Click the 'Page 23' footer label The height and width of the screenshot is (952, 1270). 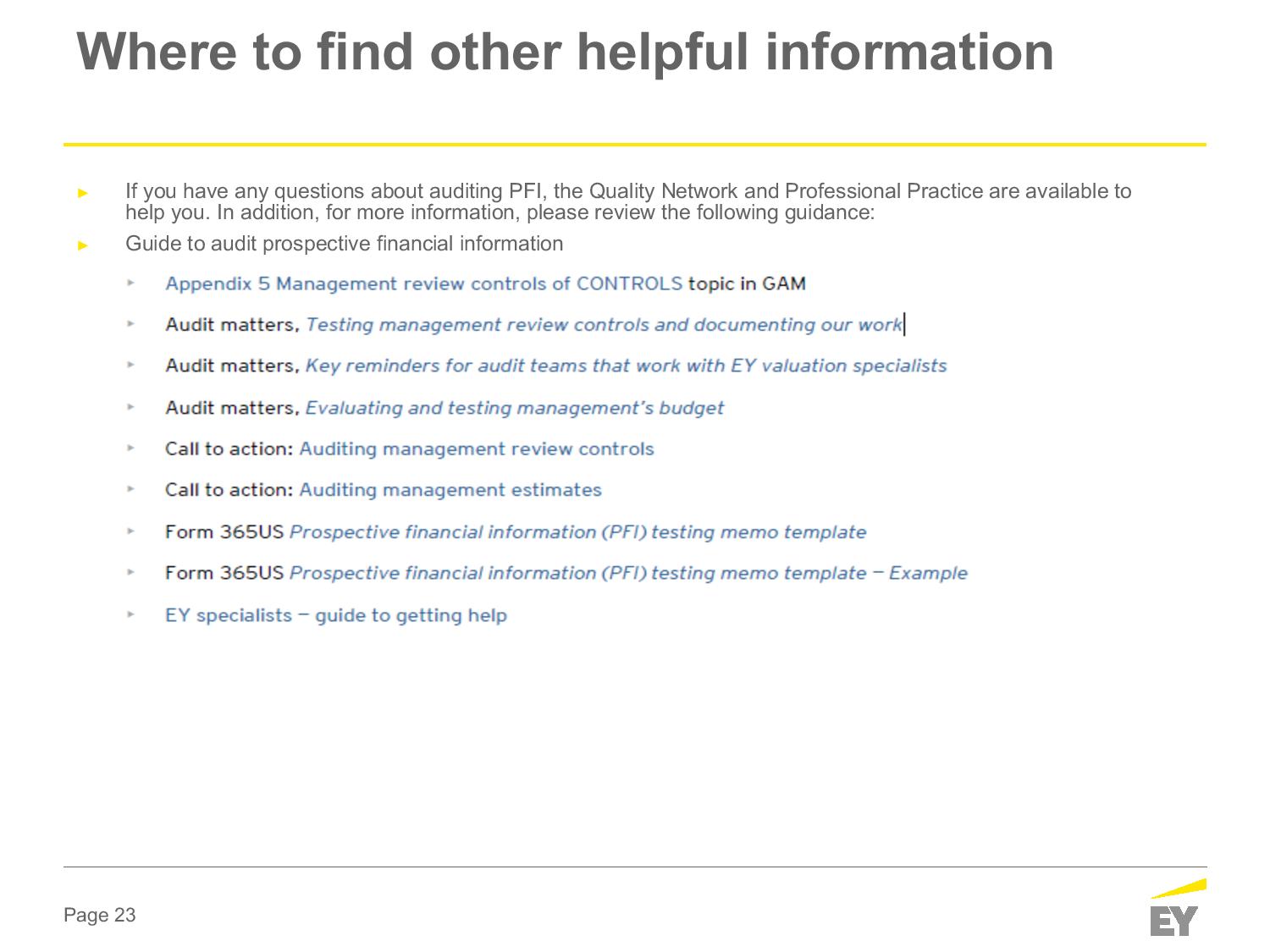(x=99, y=915)
